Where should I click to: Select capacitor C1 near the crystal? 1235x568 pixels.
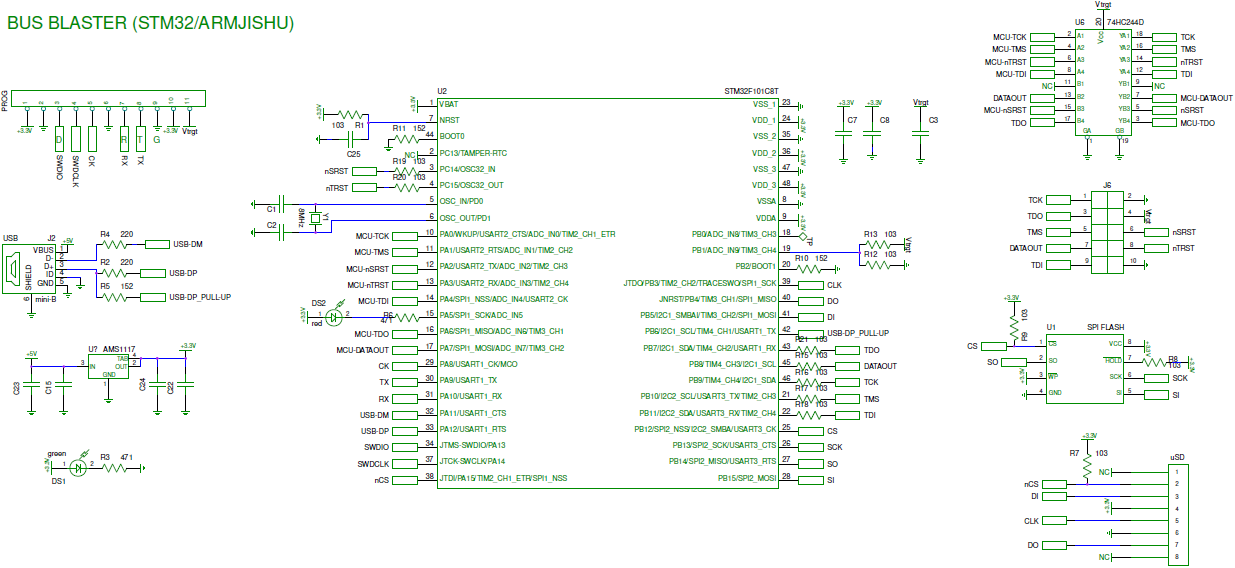click(x=283, y=202)
